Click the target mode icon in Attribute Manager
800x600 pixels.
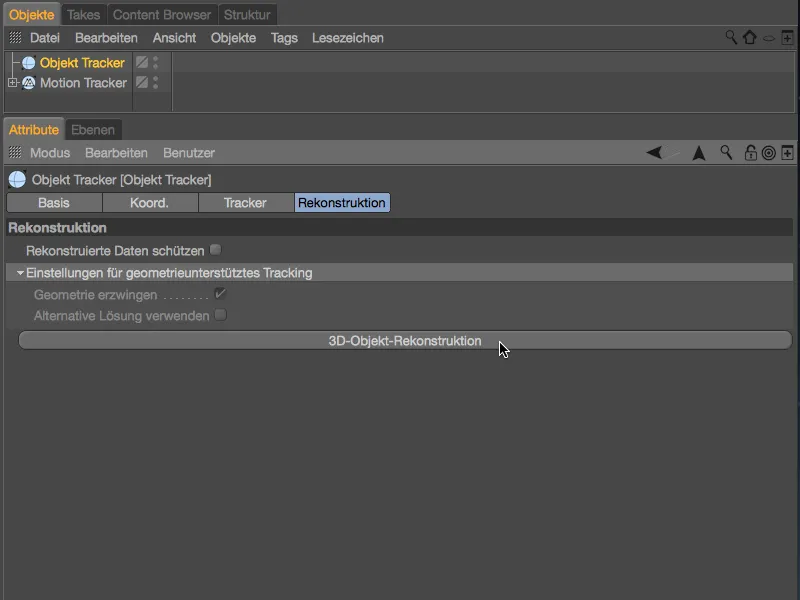click(768, 153)
